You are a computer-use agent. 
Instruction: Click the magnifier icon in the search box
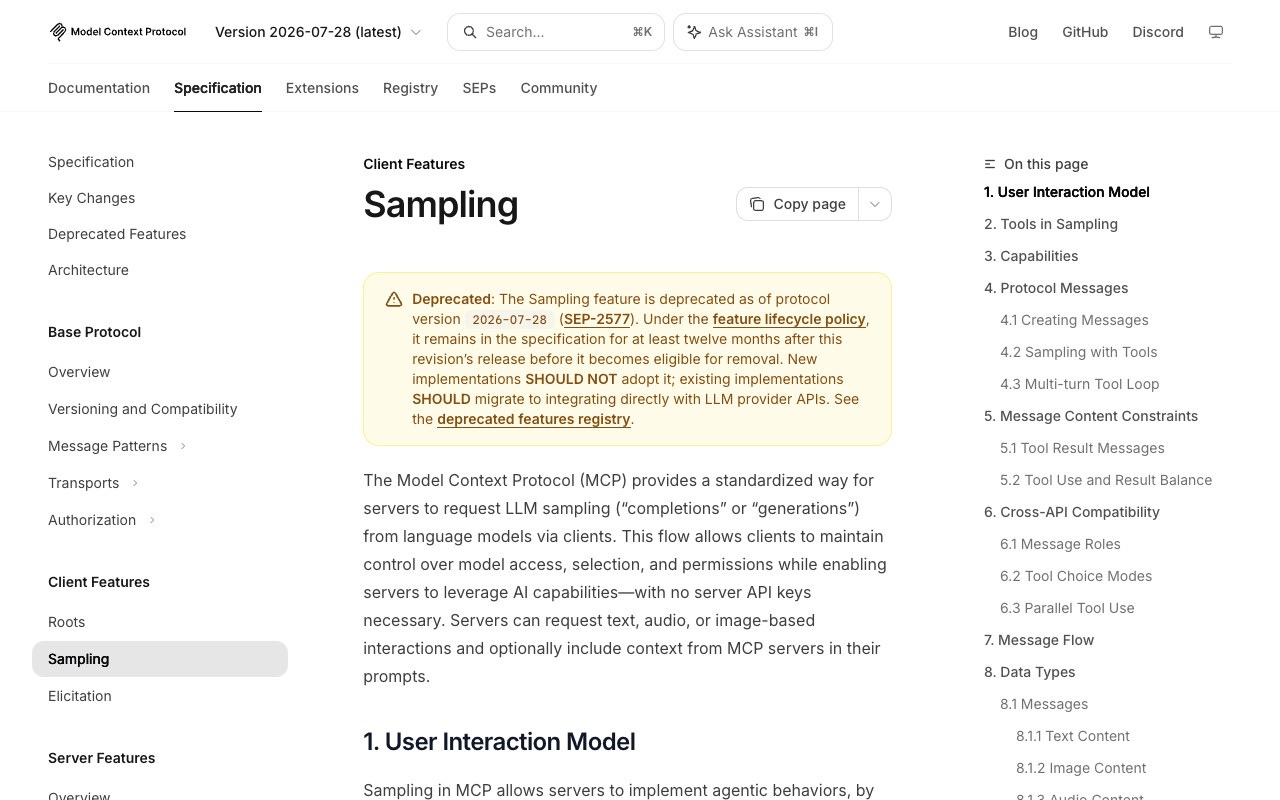point(469,32)
